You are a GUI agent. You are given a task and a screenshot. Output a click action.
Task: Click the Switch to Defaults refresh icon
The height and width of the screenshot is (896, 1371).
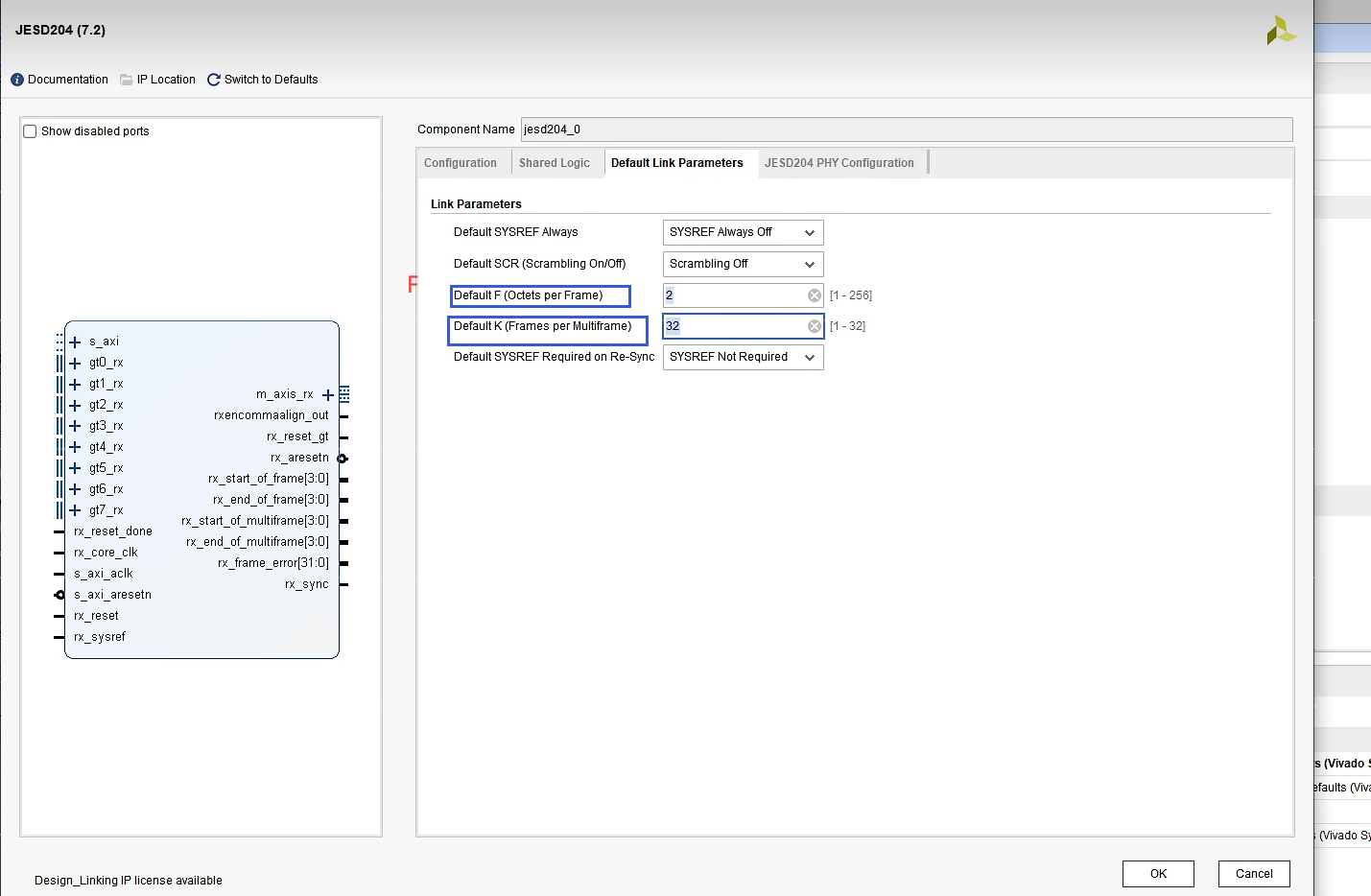[x=214, y=80]
